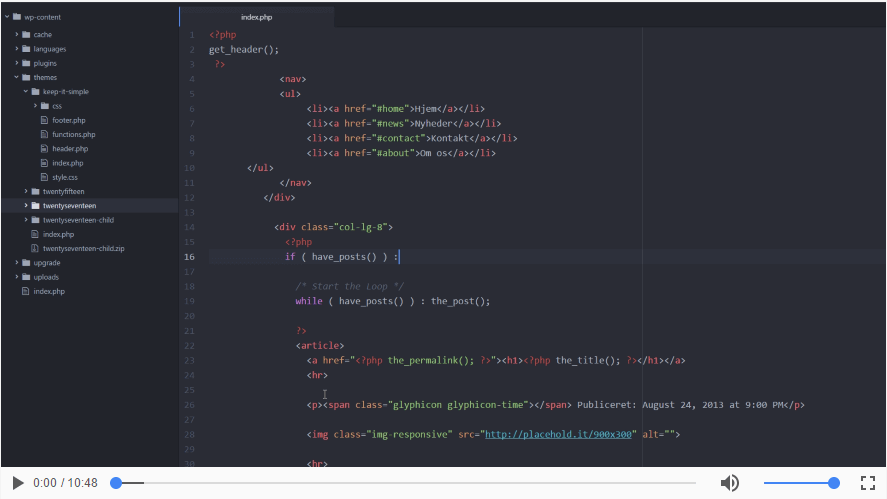The image size is (887, 499).
Task: Open style.css in the tree
Action: pyautogui.click(x=65, y=177)
